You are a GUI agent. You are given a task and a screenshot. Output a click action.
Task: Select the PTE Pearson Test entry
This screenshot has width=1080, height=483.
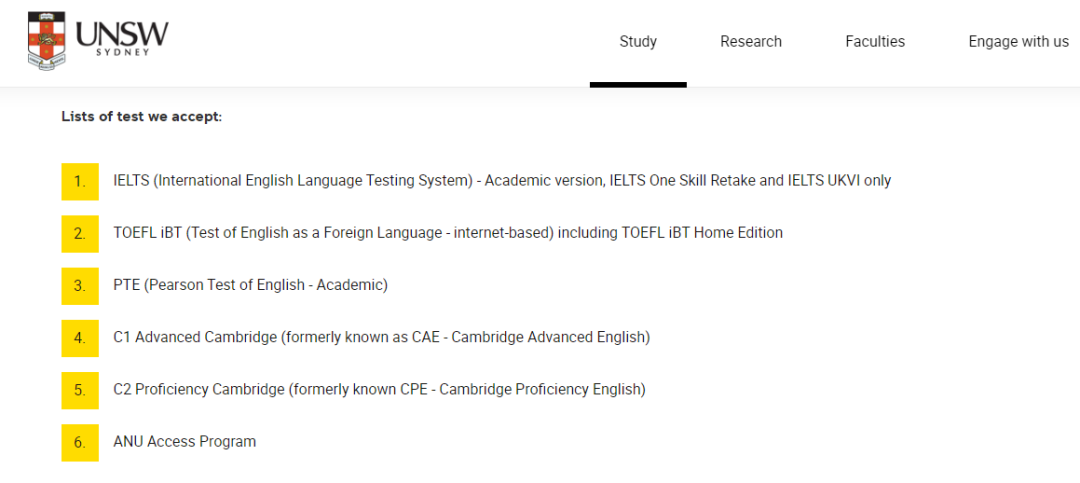[x=250, y=285]
